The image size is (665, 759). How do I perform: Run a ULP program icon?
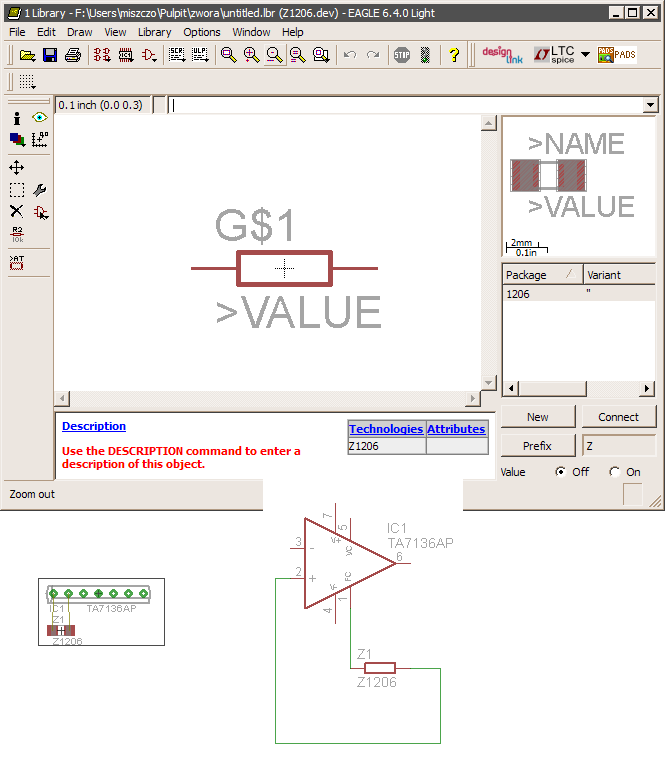200,55
